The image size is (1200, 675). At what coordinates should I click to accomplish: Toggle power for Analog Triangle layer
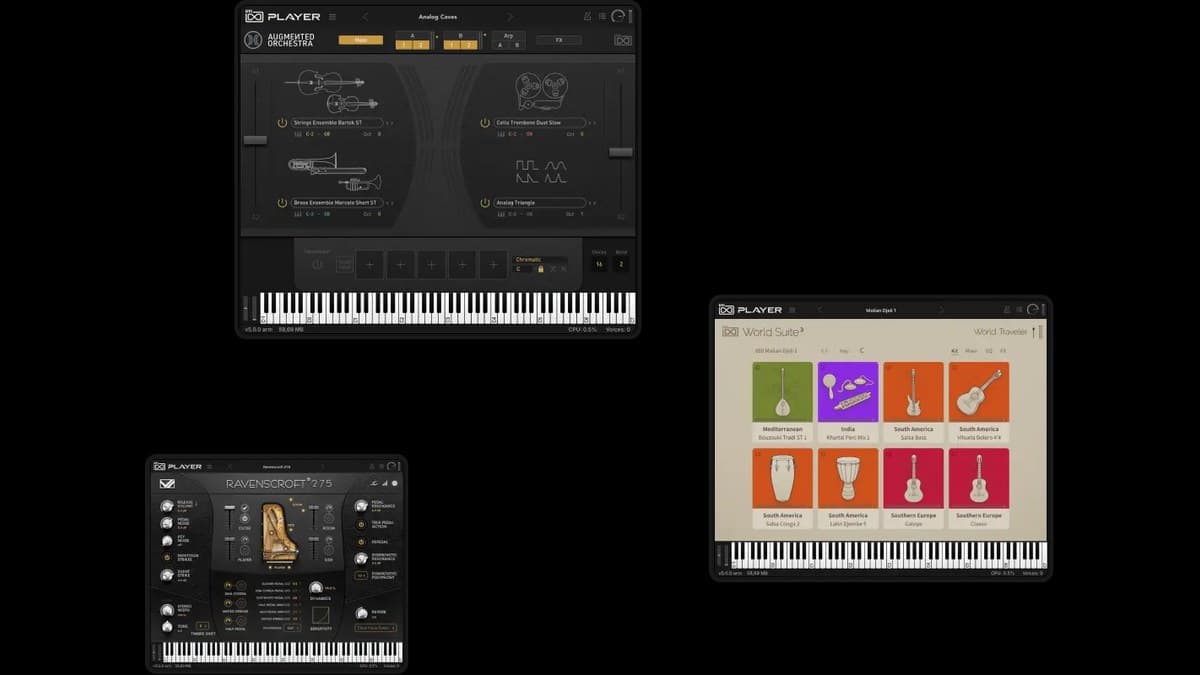[x=485, y=203]
